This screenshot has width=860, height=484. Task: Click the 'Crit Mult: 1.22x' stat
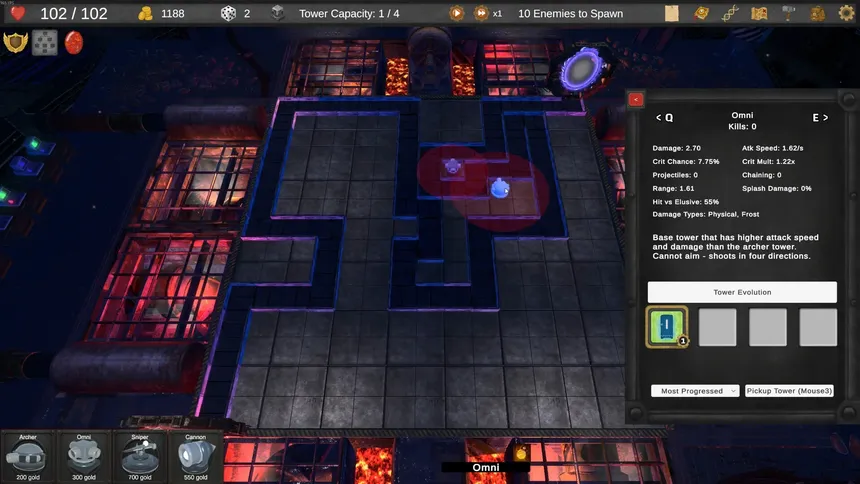(768, 161)
